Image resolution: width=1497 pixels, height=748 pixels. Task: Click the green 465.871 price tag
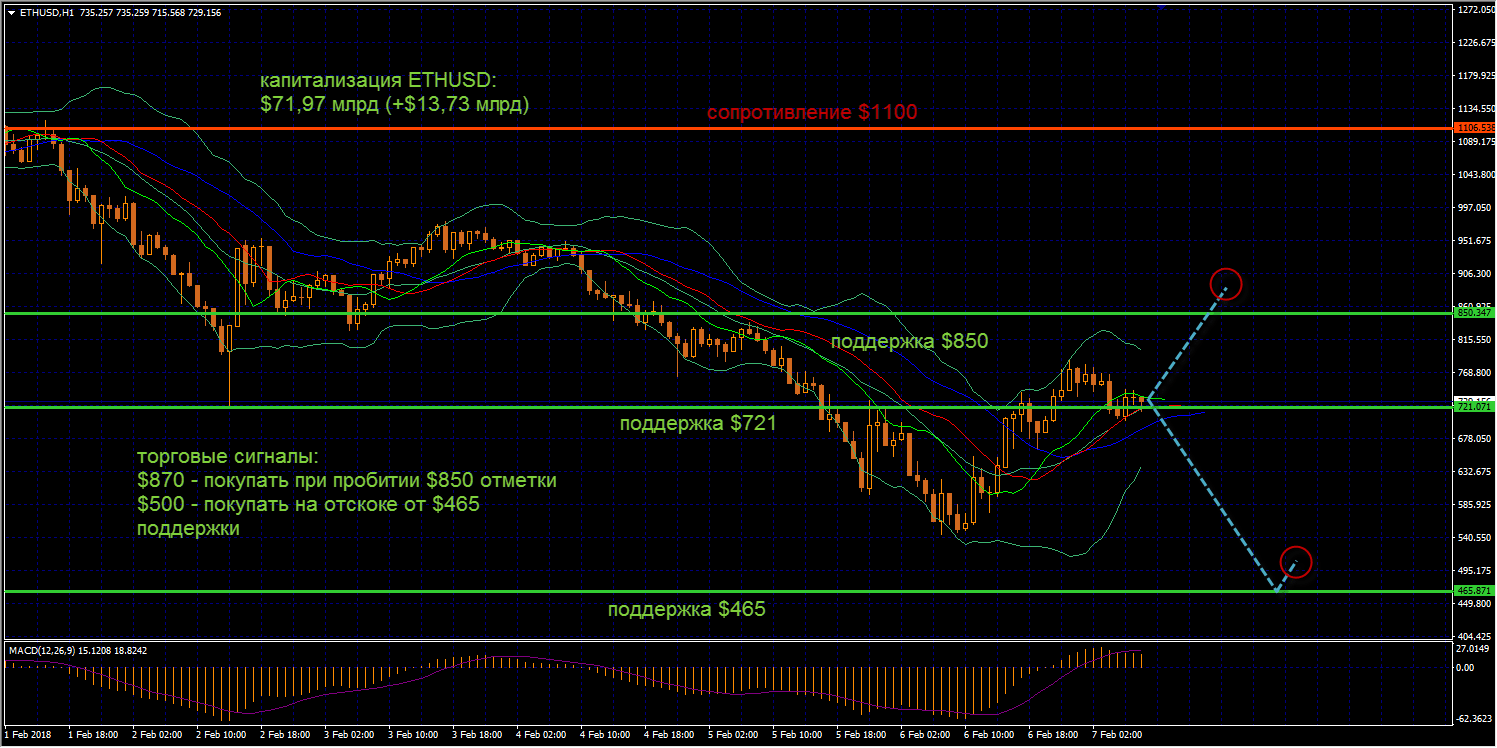coord(1474,591)
